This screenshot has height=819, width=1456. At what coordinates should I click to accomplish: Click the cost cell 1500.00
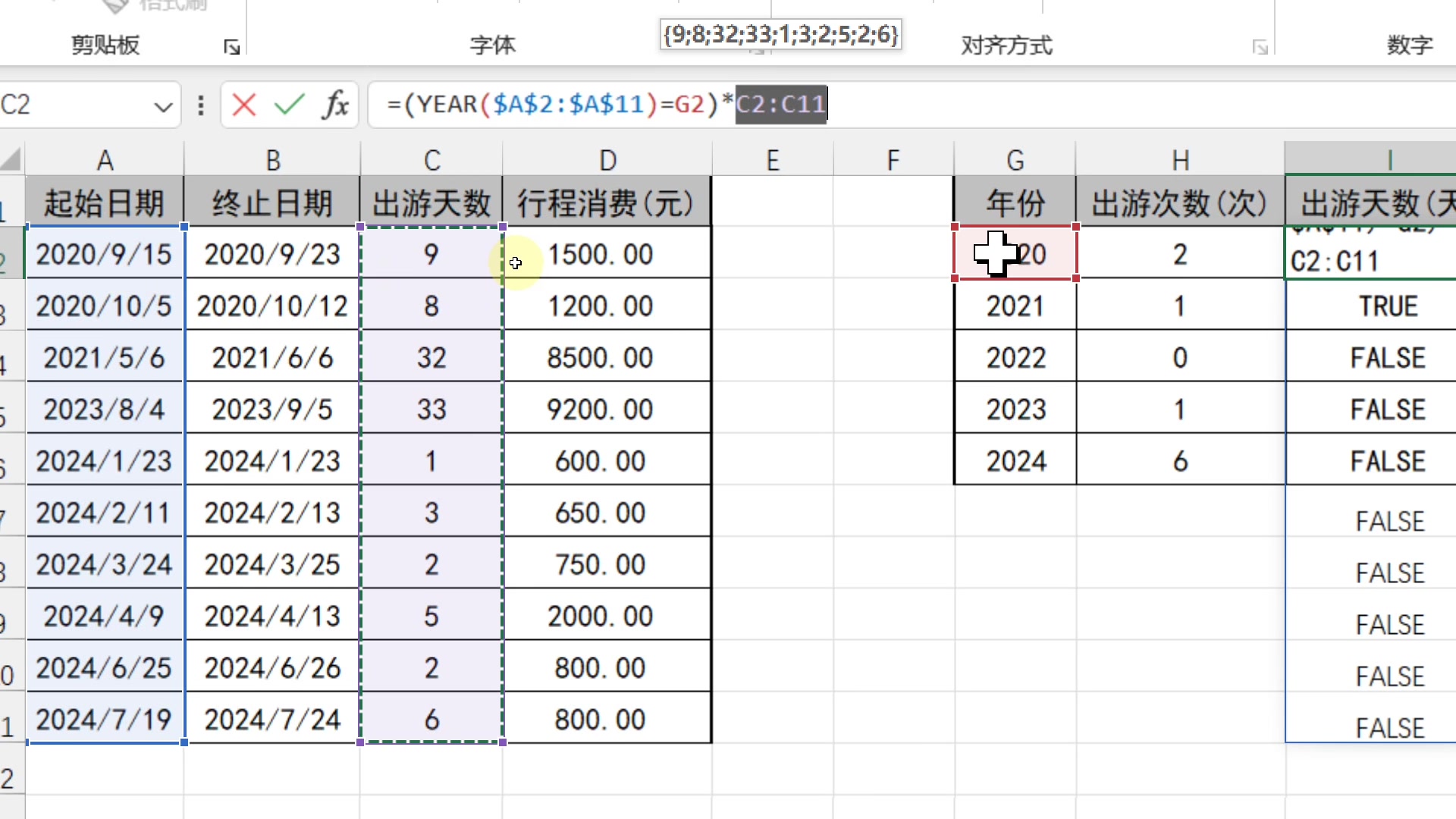pos(607,254)
